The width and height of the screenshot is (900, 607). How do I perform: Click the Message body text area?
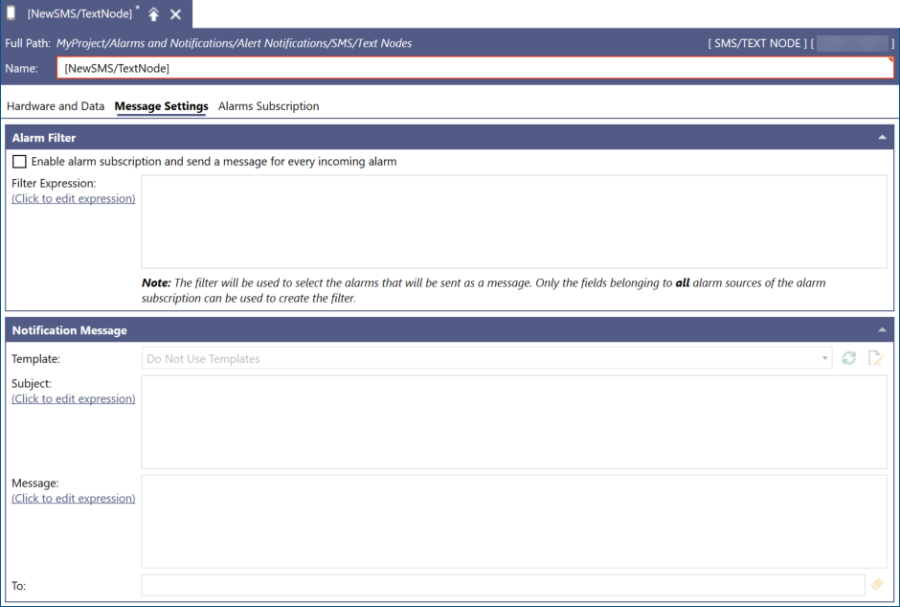pos(514,521)
